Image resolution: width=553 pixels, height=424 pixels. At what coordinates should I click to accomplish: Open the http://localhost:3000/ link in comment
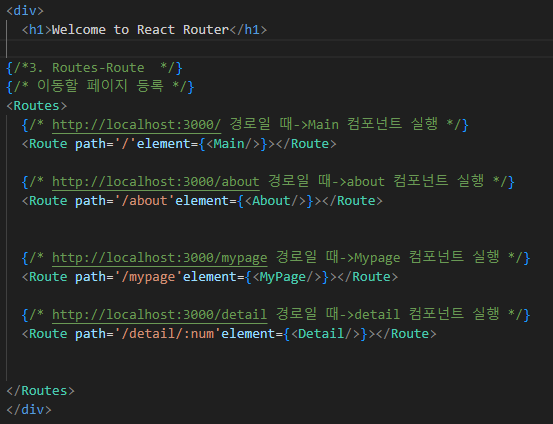click(136, 125)
